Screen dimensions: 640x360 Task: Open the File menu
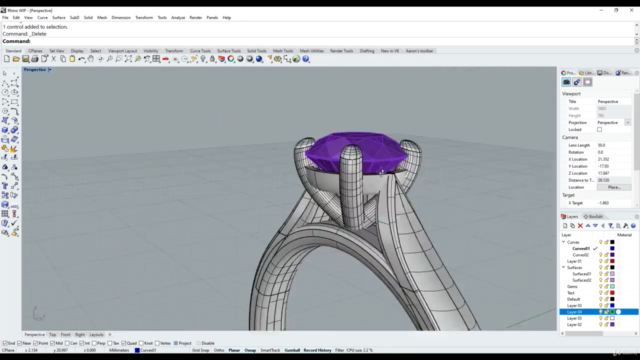pos(5,18)
